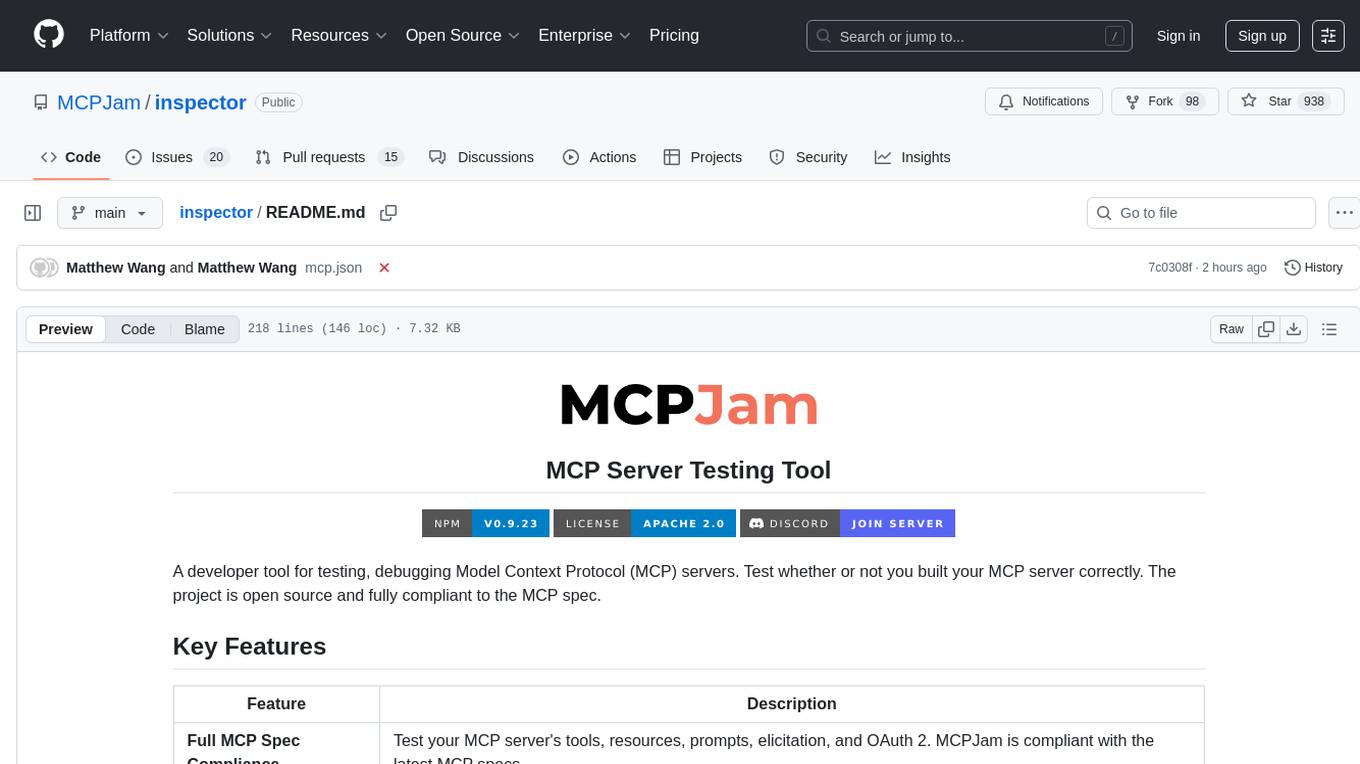This screenshot has height=764, width=1360.
Task: Open the main branch selector dropdown
Action: click(x=110, y=213)
